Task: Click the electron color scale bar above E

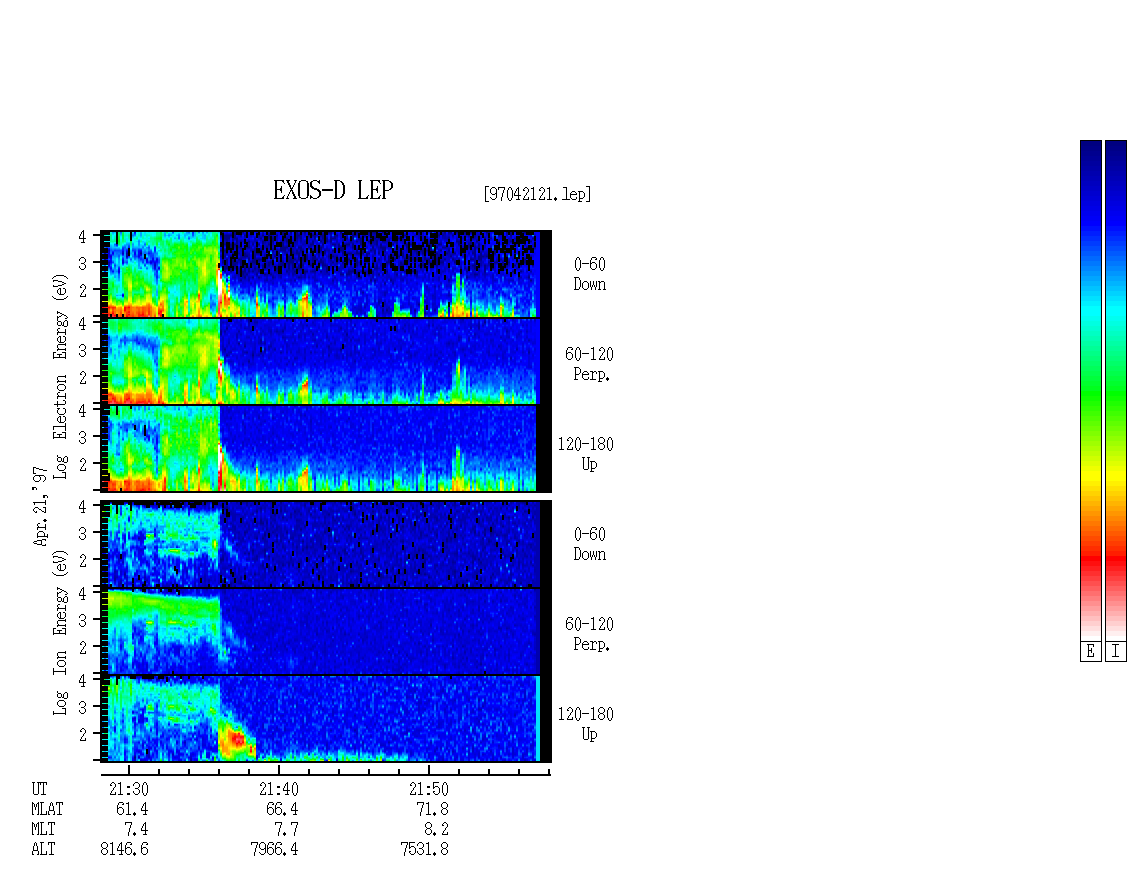Action: [1090, 390]
